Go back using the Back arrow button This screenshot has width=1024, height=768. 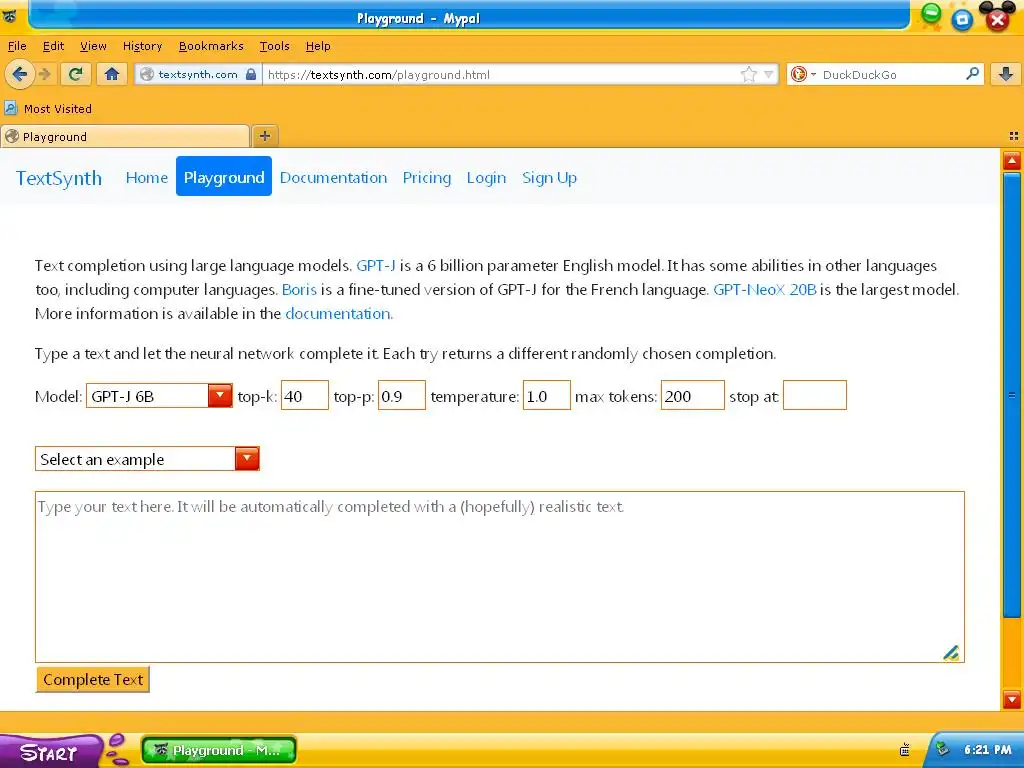(x=20, y=74)
